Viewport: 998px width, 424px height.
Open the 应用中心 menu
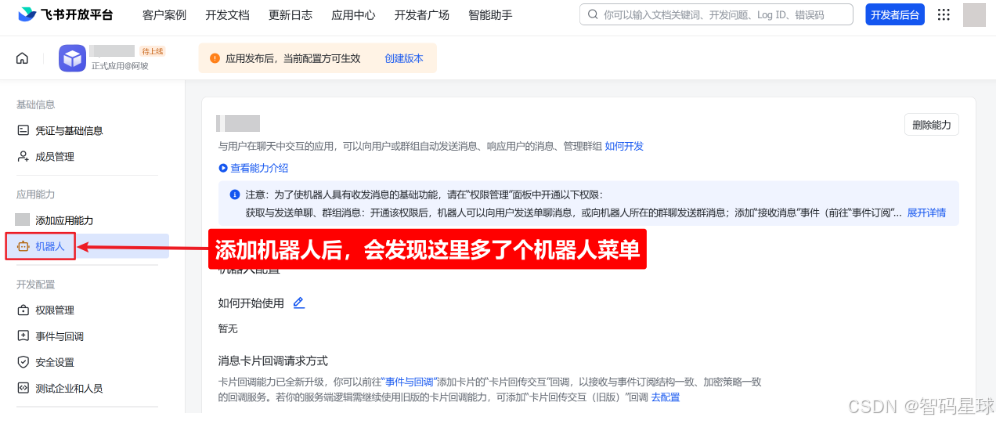[x=353, y=15]
